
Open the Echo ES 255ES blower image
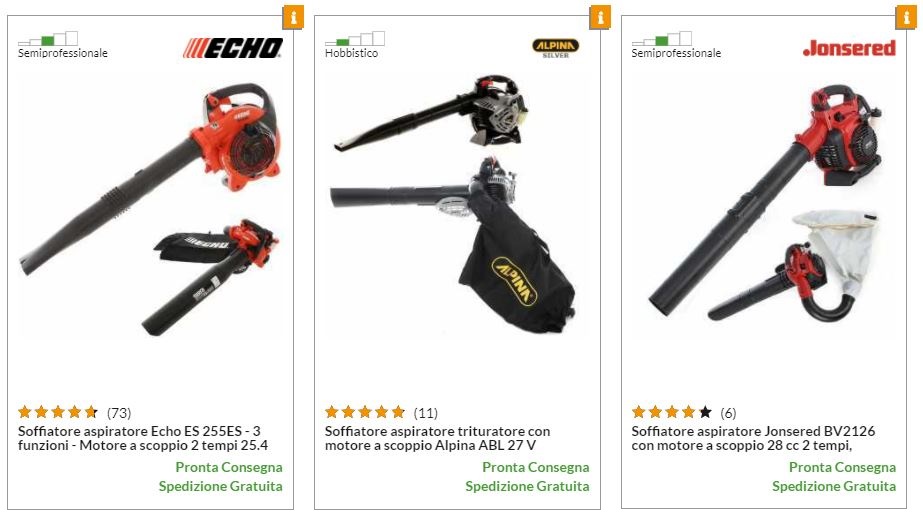coord(150,209)
